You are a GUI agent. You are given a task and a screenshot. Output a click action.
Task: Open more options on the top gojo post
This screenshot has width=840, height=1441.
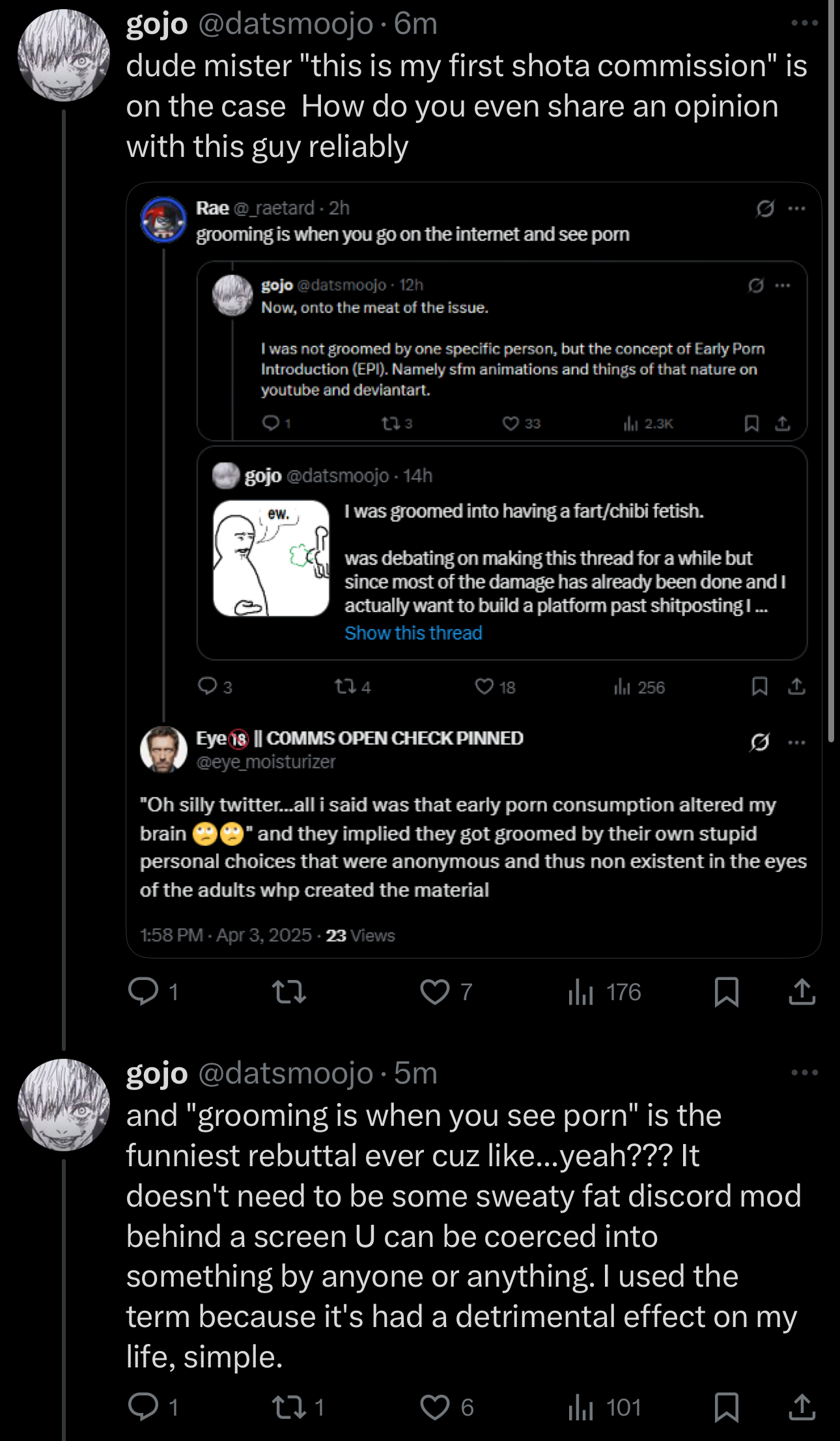[804, 23]
